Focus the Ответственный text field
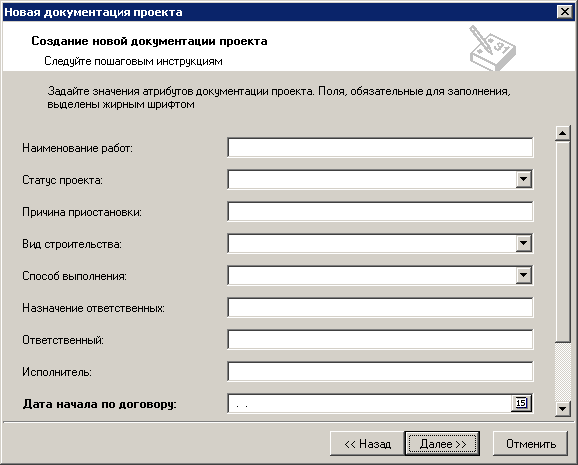The width and height of the screenshot is (578, 465). coord(380,339)
